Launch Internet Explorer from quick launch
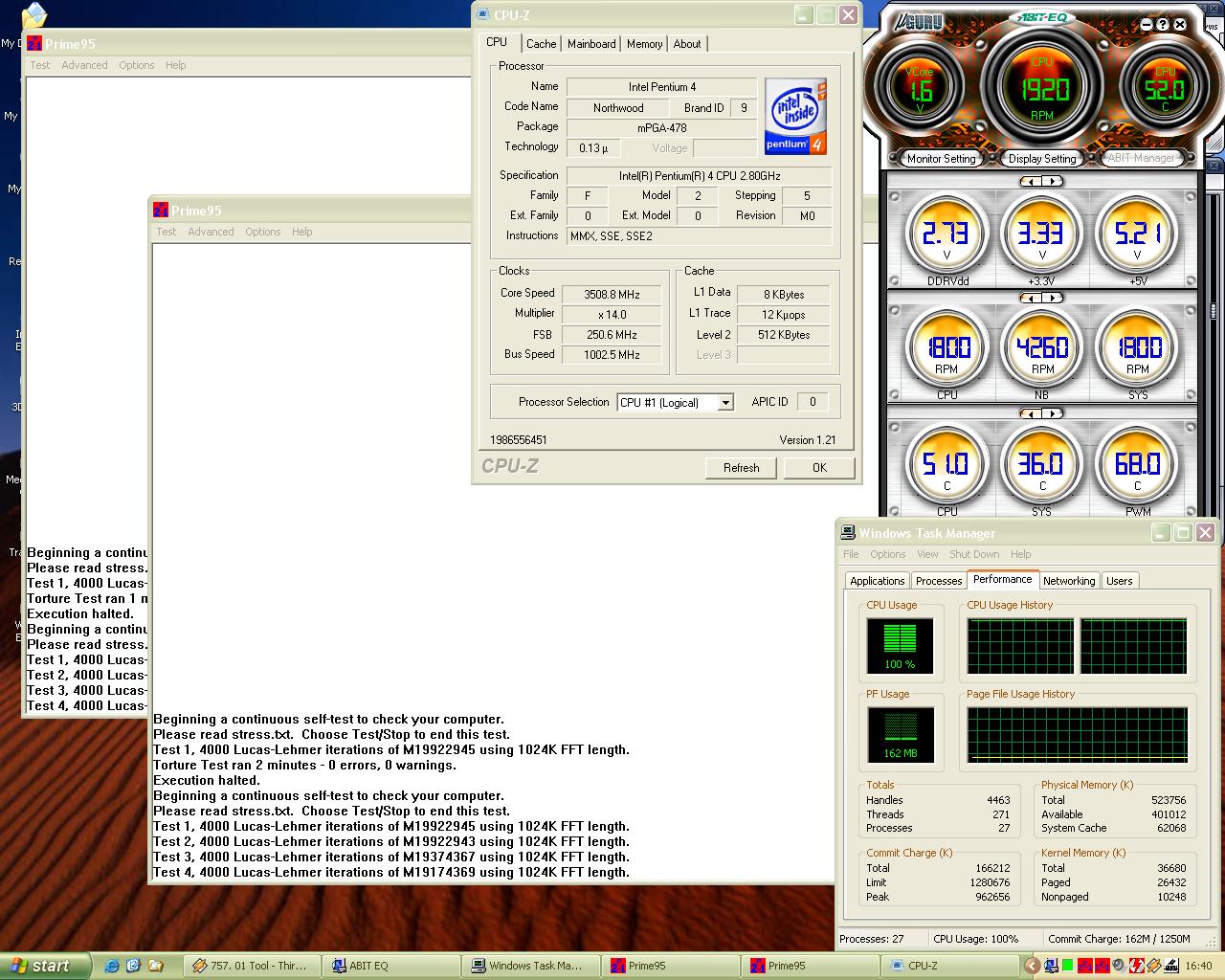The image size is (1225, 980). 112,966
